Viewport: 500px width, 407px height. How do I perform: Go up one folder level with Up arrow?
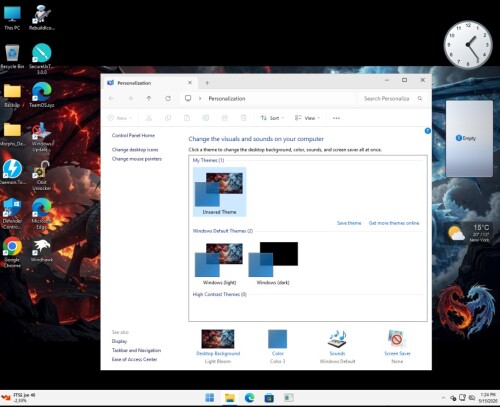[x=149, y=98]
